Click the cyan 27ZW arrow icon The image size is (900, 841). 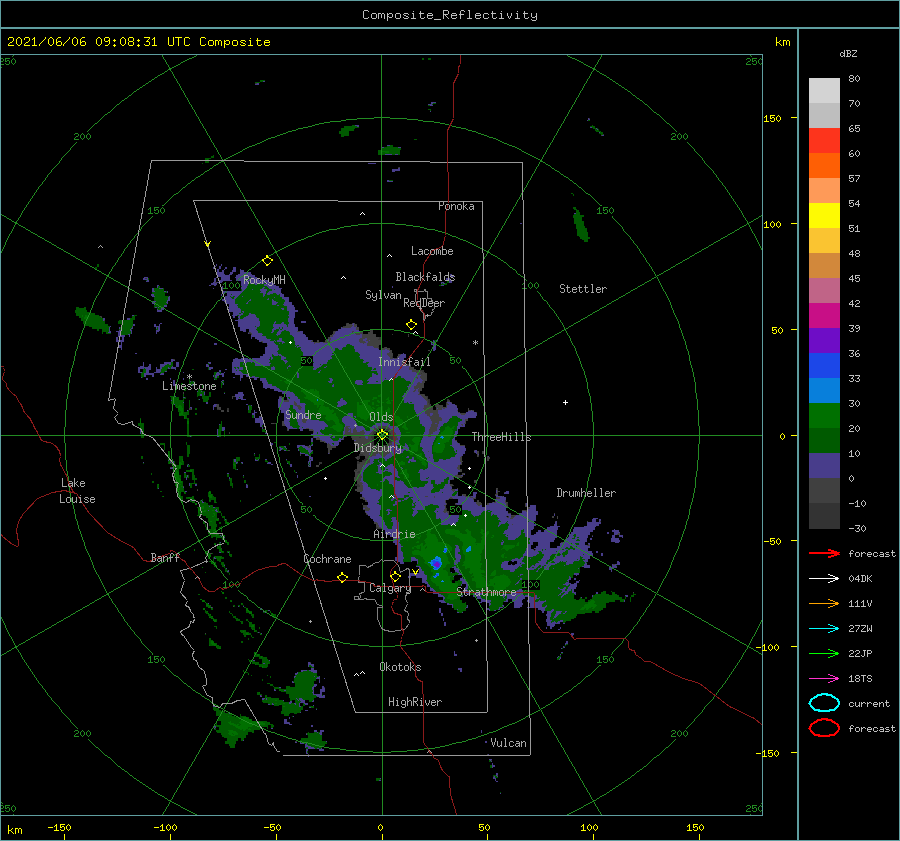tap(824, 629)
